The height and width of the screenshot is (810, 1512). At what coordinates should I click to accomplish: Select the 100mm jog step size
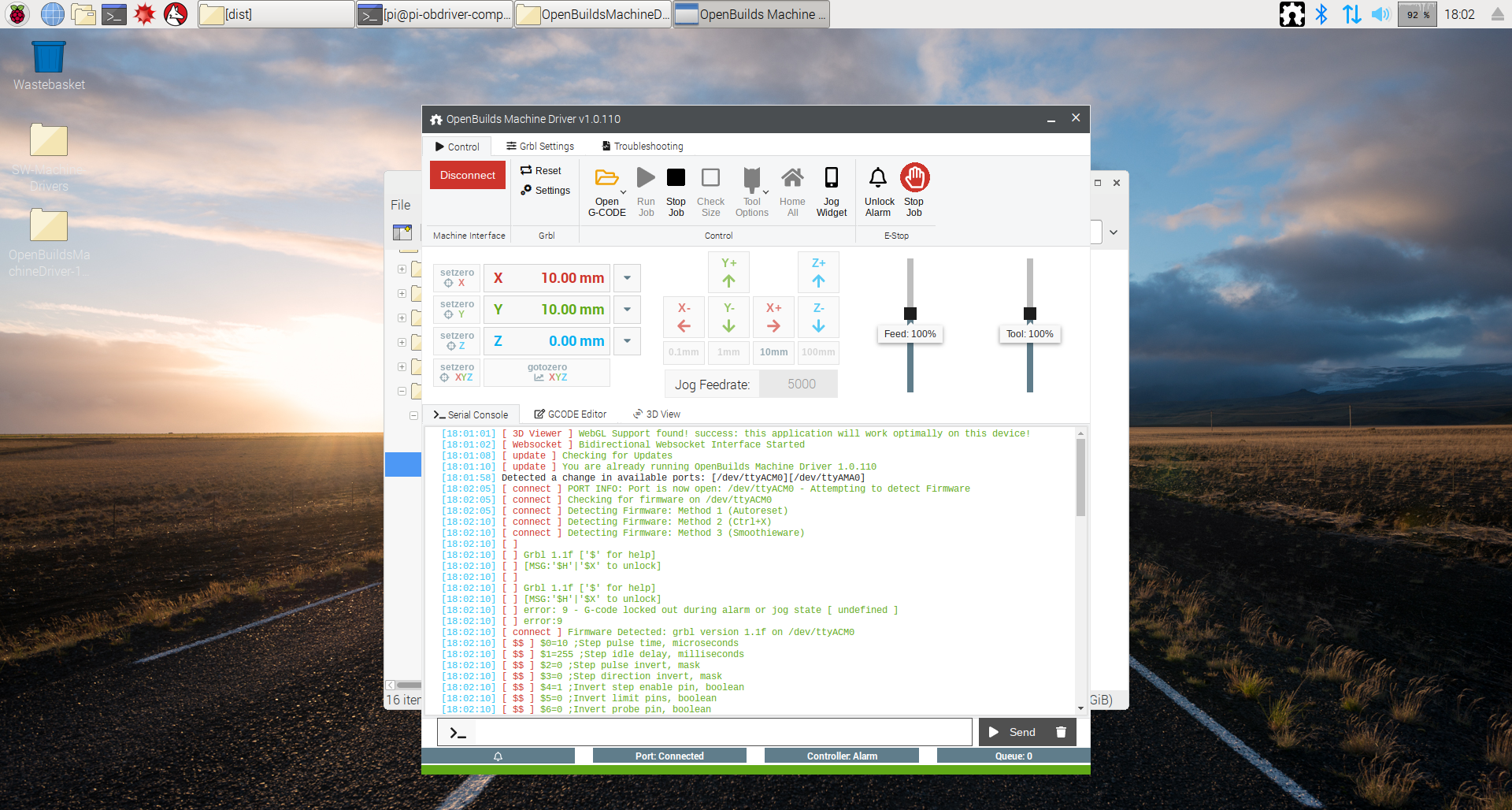pyautogui.click(x=818, y=352)
